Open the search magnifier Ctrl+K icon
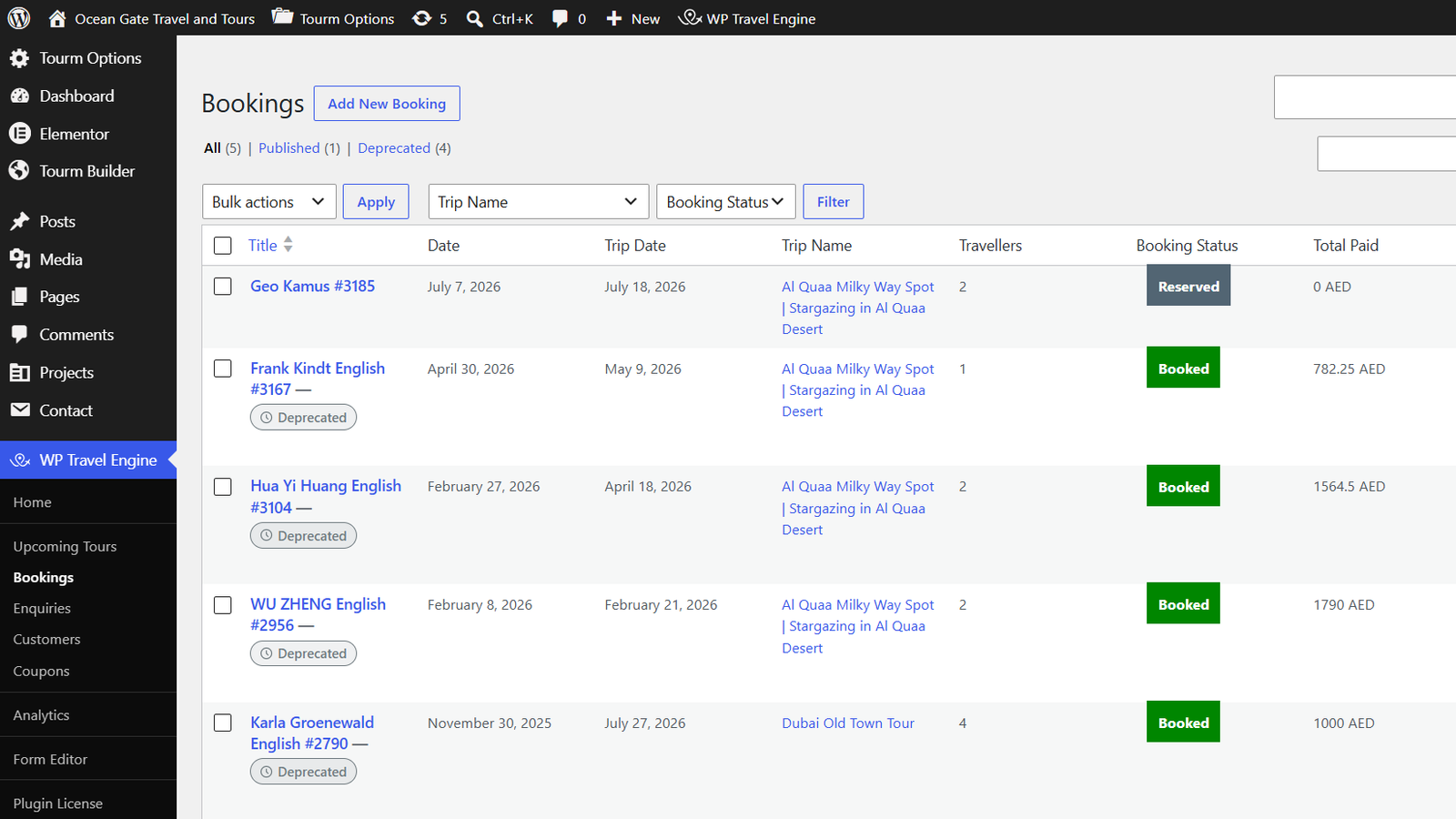This screenshot has height=819, width=1456. [x=475, y=18]
